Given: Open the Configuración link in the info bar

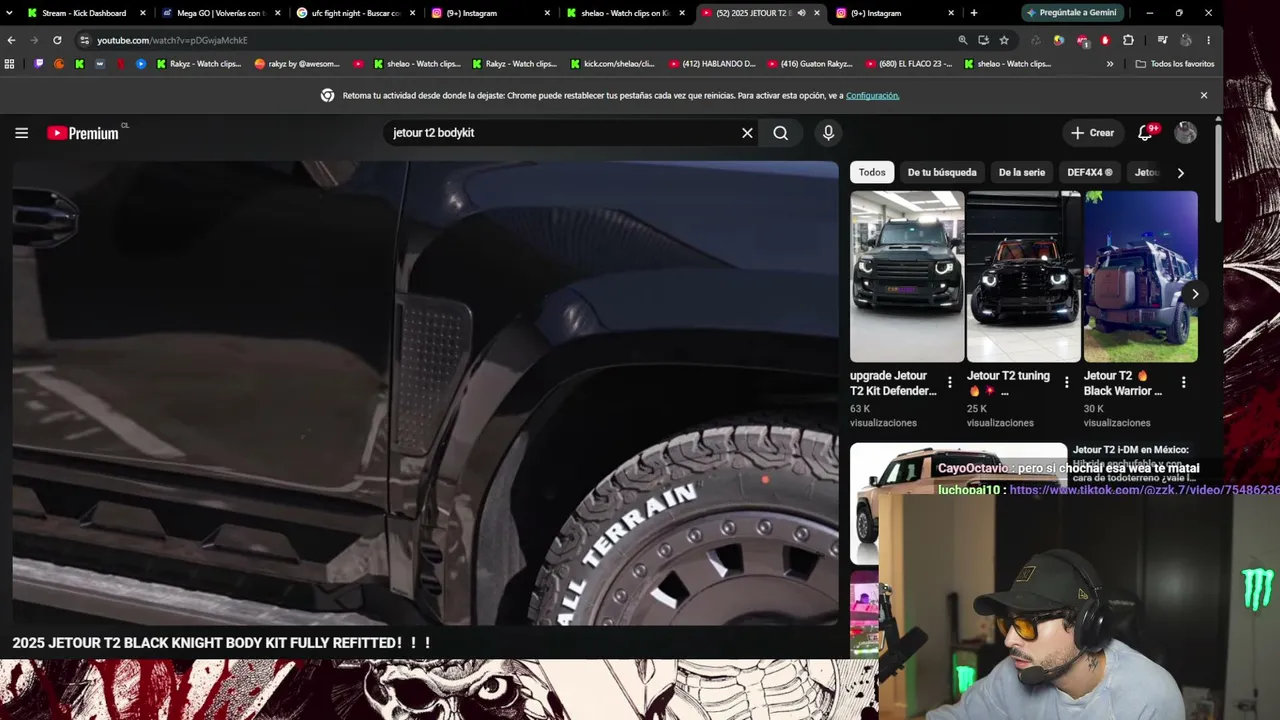Looking at the screenshot, I should 873,96.
